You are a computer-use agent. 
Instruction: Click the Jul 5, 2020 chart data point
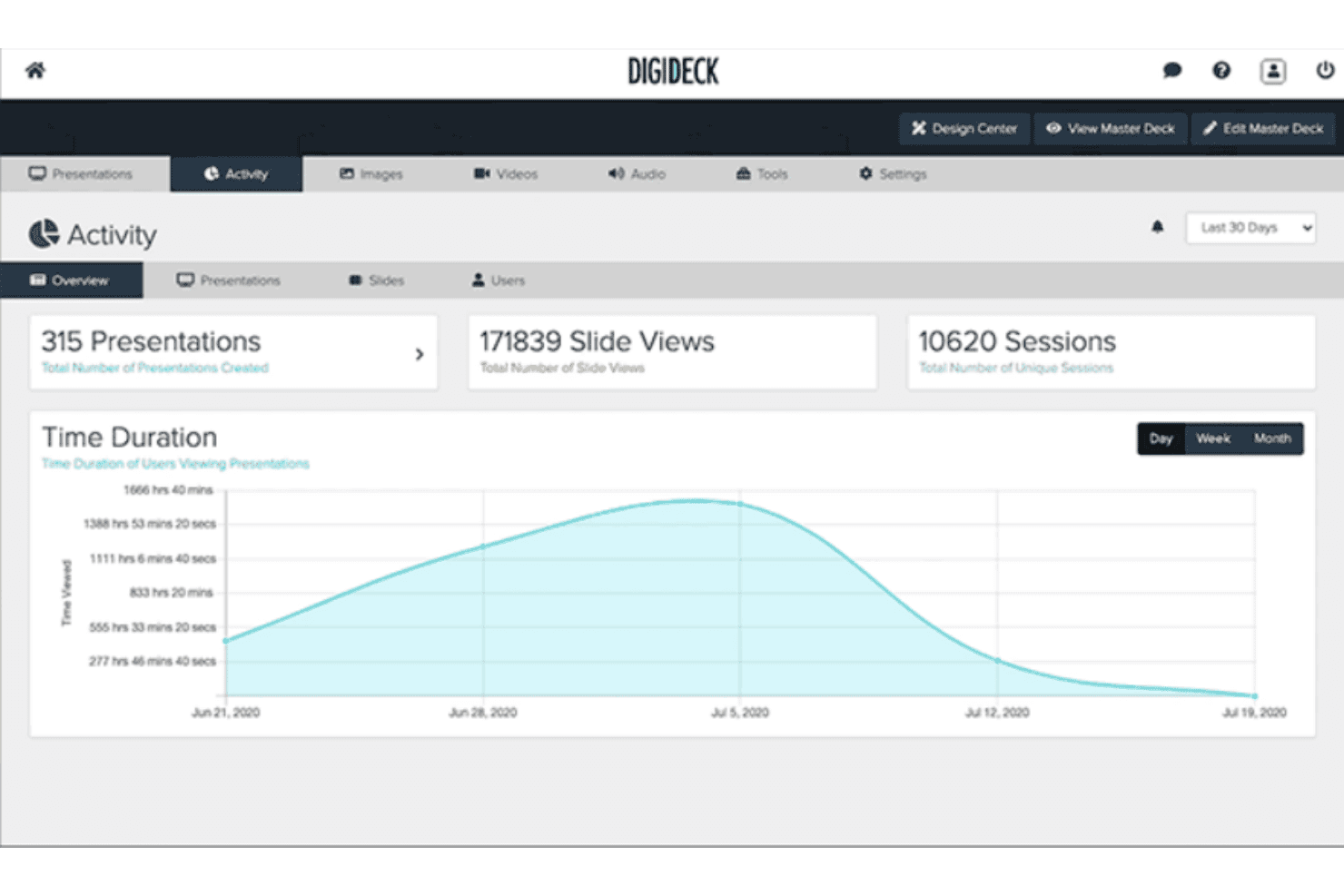coord(740,504)
